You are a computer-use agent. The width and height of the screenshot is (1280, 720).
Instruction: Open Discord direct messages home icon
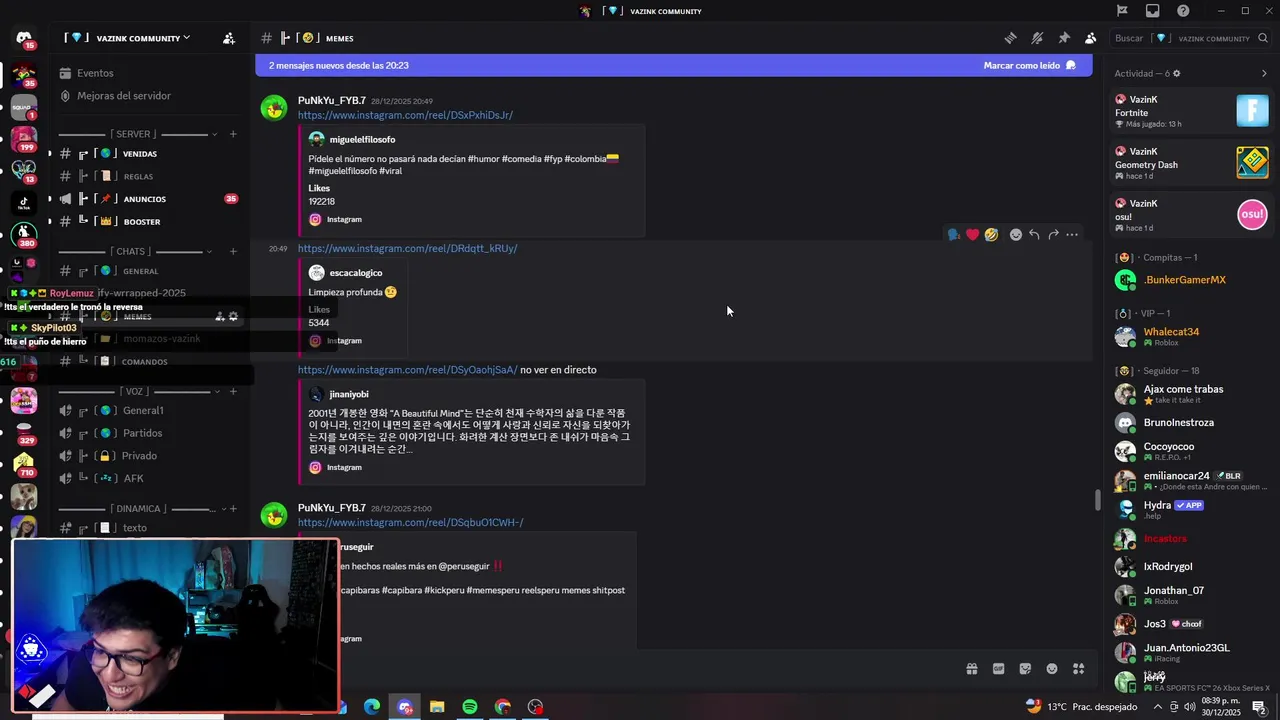point(24,38)
